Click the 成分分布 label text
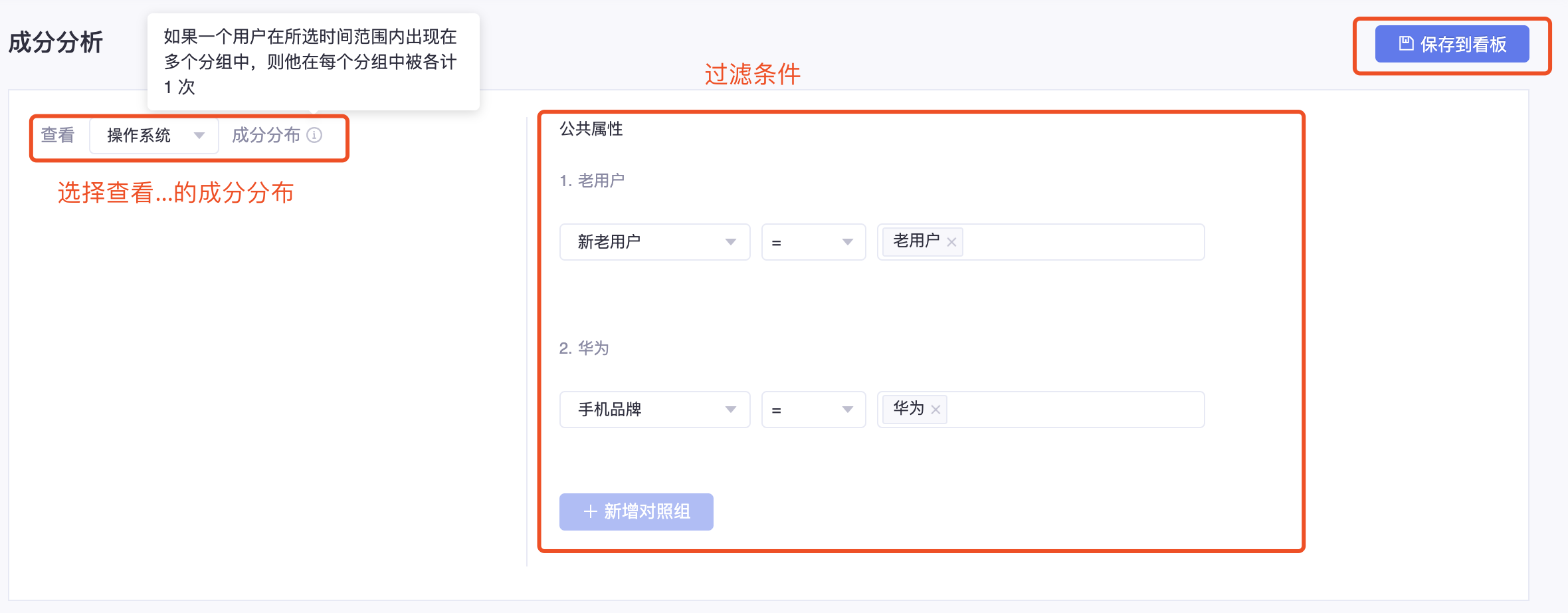This screenshot has height=613, width=1568. point(266,135)
